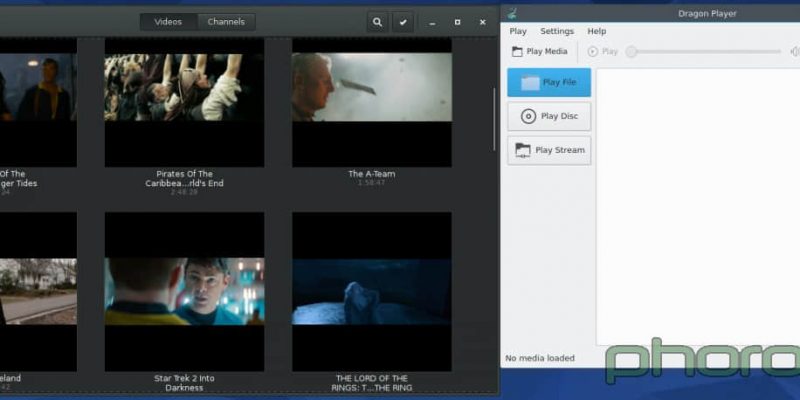The width and height of the screenshot is (800, 400).
Task: Click the Play Media toolbar button
Action: pyautogui.click(x=540, y=52)
